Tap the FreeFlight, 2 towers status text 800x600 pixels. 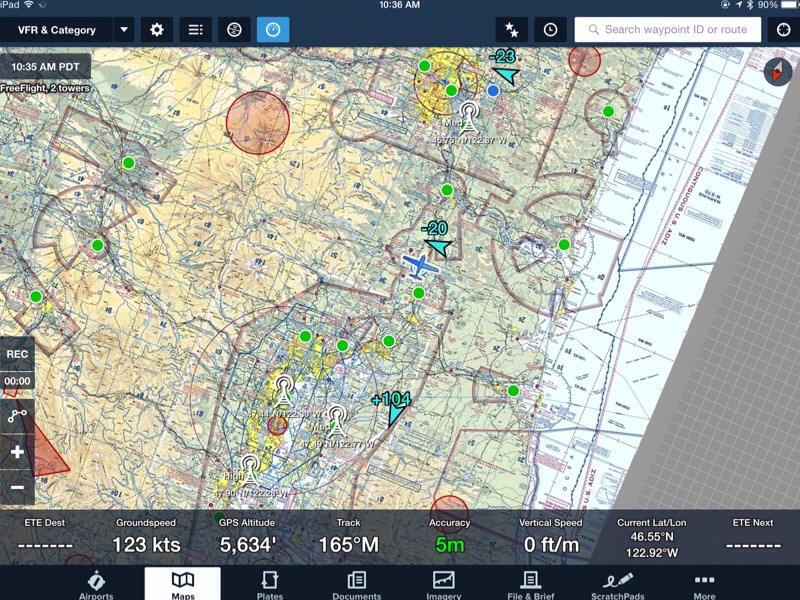pos(45,88)
